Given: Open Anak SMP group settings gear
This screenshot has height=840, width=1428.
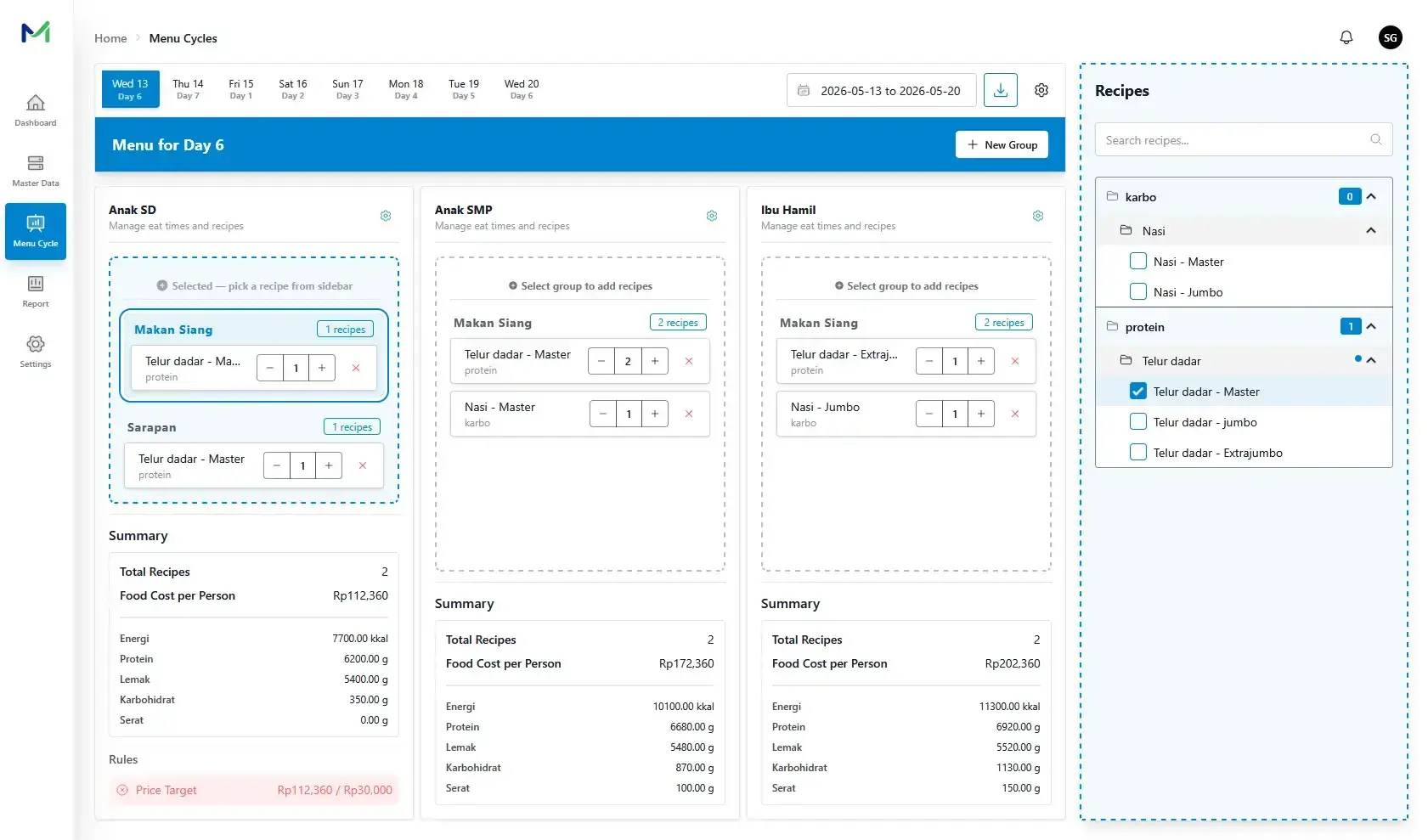Looking at the screenshot, I should (x=712, y=216).
